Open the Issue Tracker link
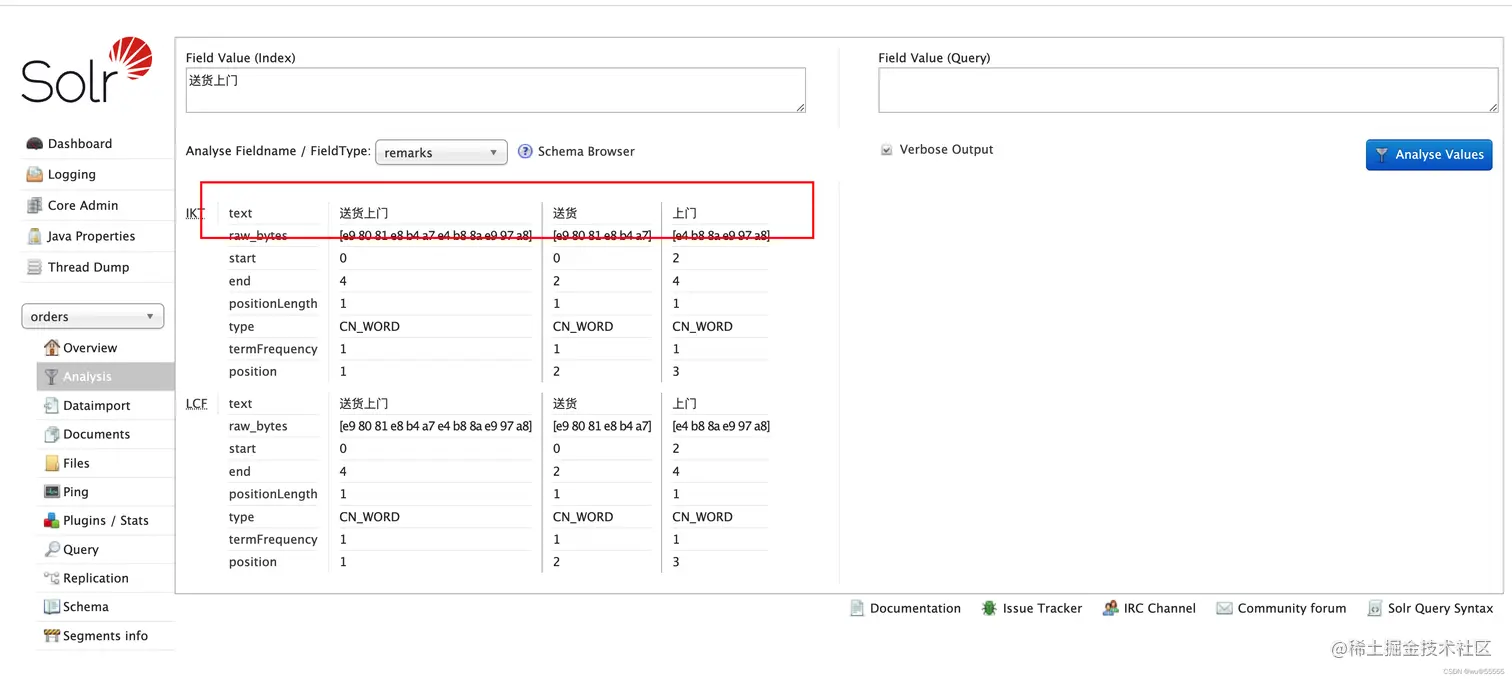Screen dimensions: 1512x679 [1042, 608]
